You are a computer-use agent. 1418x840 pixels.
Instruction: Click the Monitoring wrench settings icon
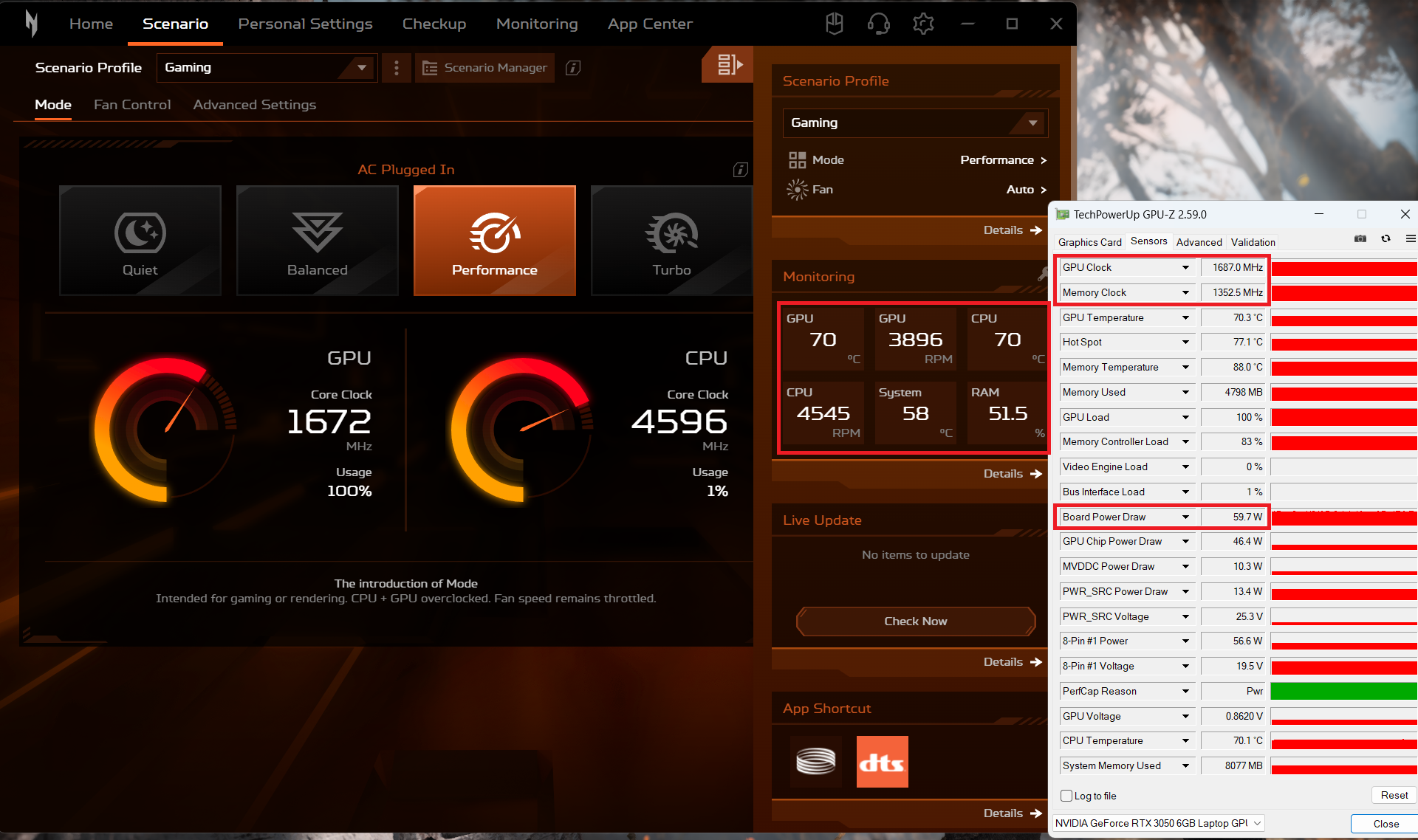coord(1042,275)
